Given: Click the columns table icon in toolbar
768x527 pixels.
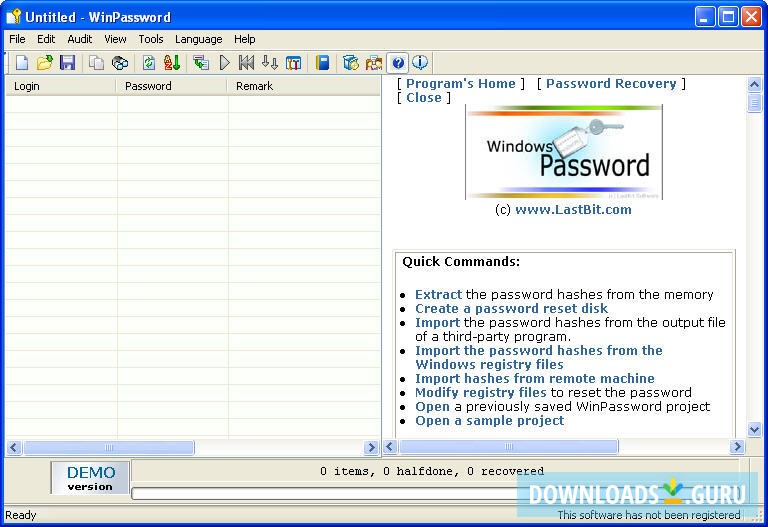Looking at the screenshot, I should (x=293, y=63).
